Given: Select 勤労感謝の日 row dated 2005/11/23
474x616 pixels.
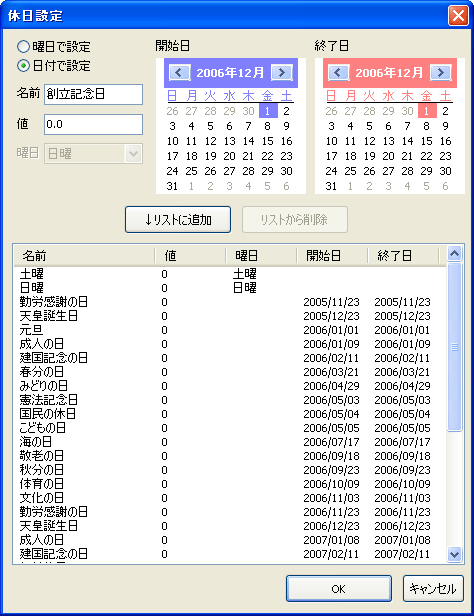Looking at the screenshot, I should pyautogui.click(x=230, y=302).
